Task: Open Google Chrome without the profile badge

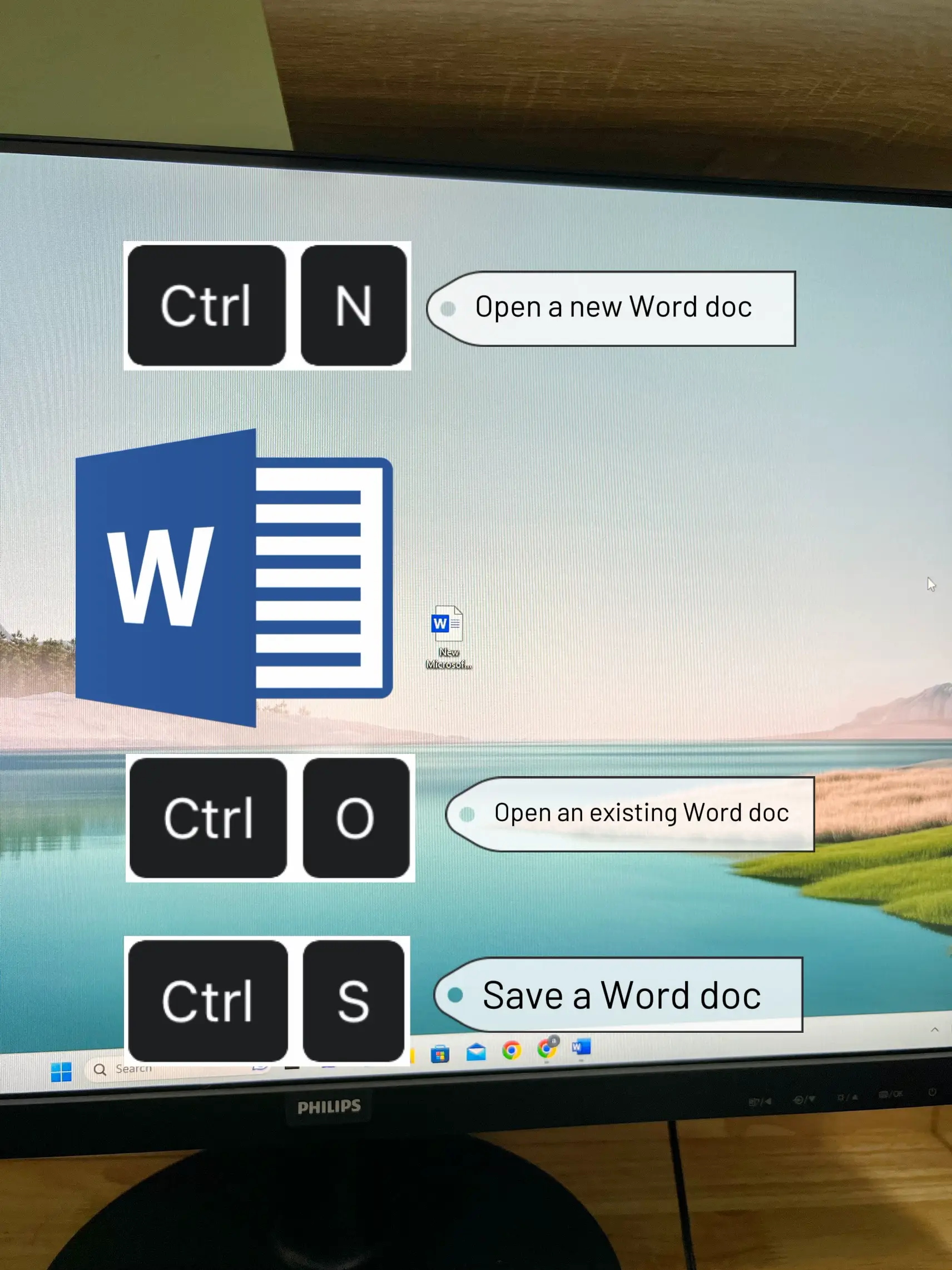Action: click(511, 1051)
